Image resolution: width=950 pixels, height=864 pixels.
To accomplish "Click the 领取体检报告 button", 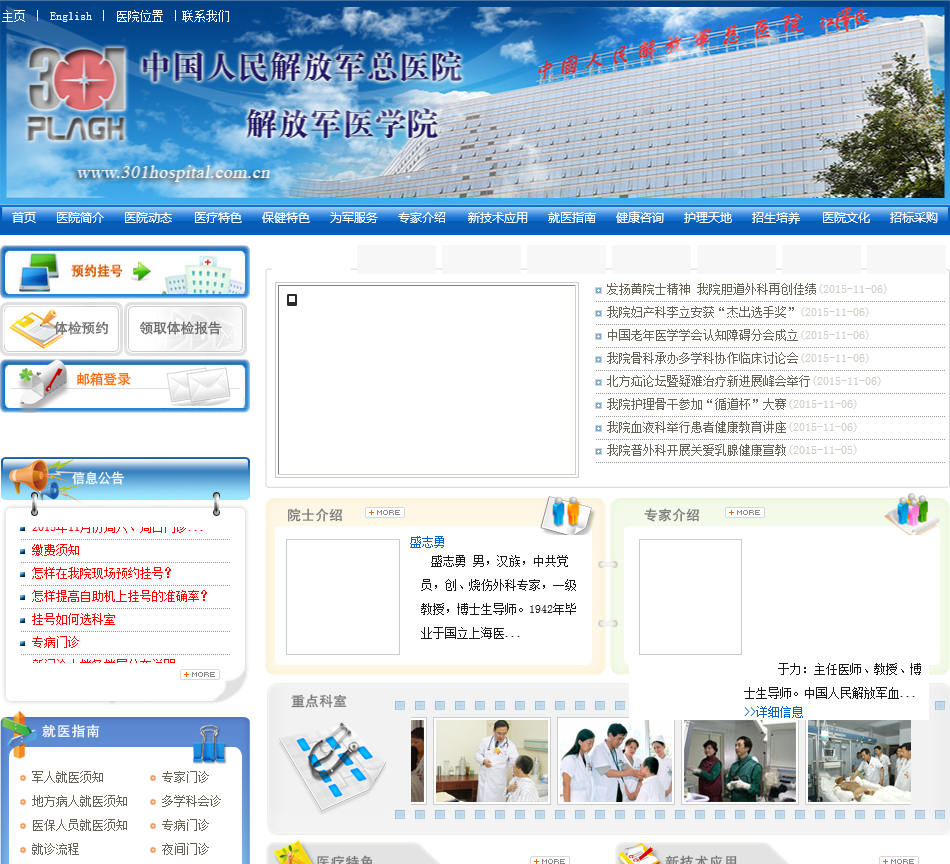I will (x=185, y=328).
